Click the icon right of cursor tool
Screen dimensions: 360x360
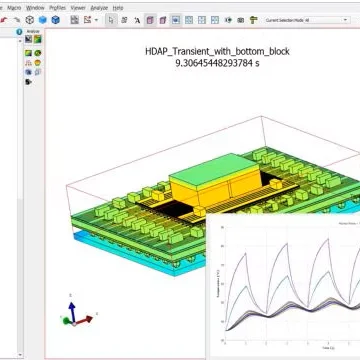[x=124, y=20]
